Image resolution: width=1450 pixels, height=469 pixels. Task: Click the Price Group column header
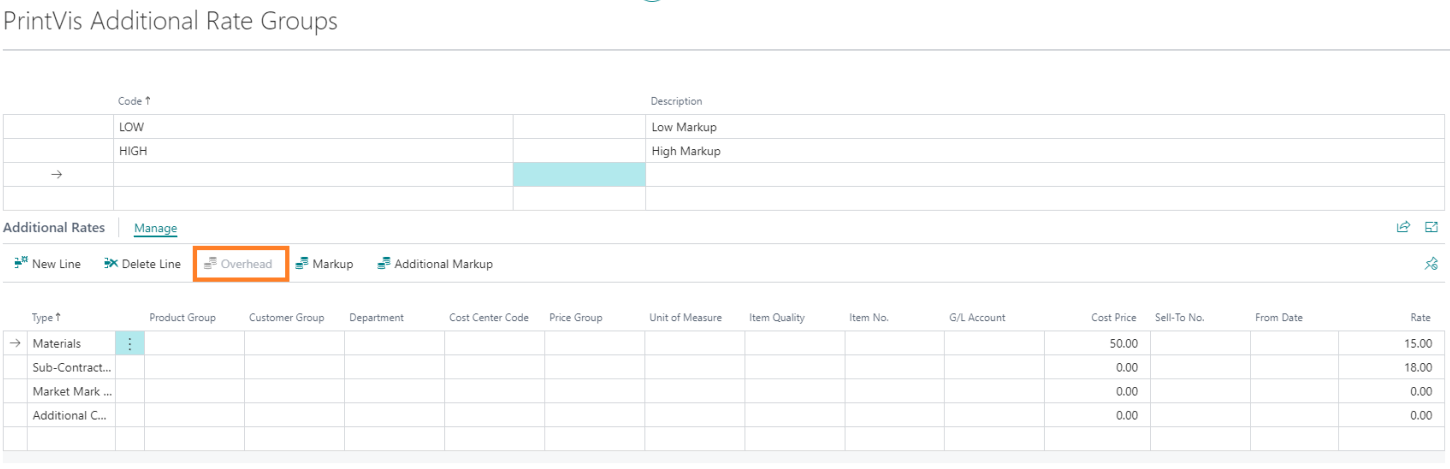click(x=575, y=318)
